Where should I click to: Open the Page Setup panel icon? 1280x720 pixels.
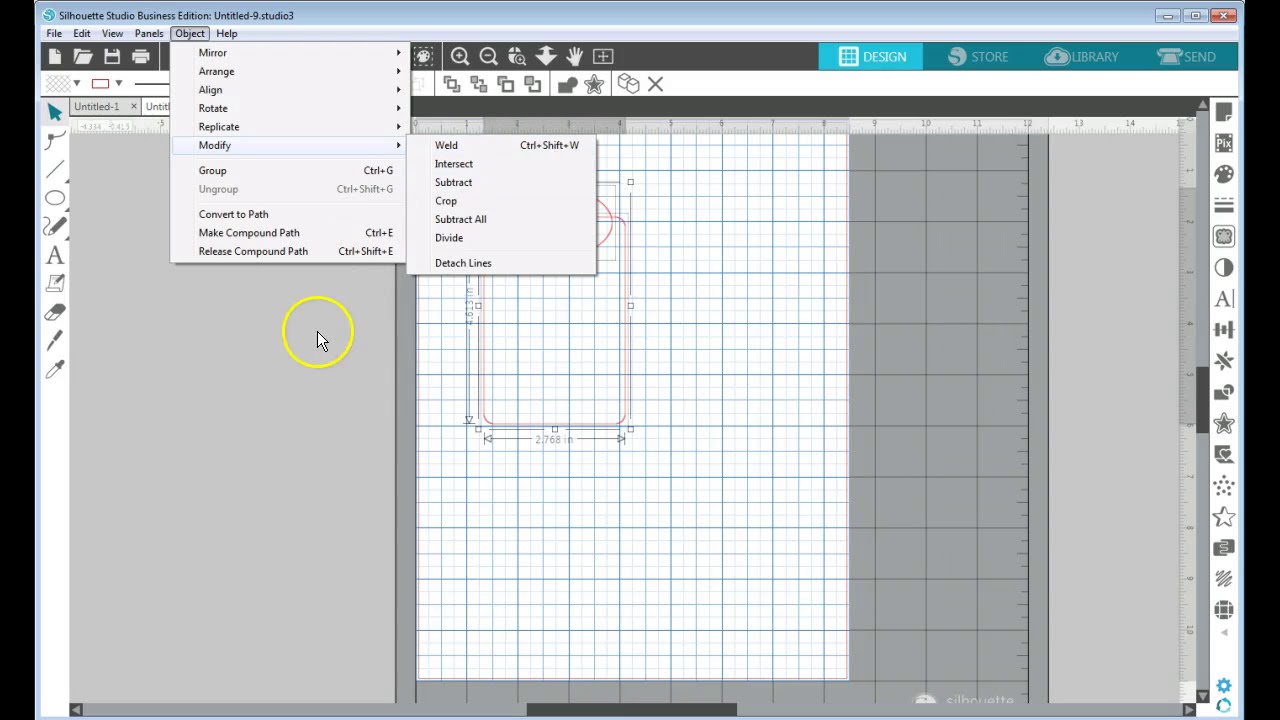1224,113
